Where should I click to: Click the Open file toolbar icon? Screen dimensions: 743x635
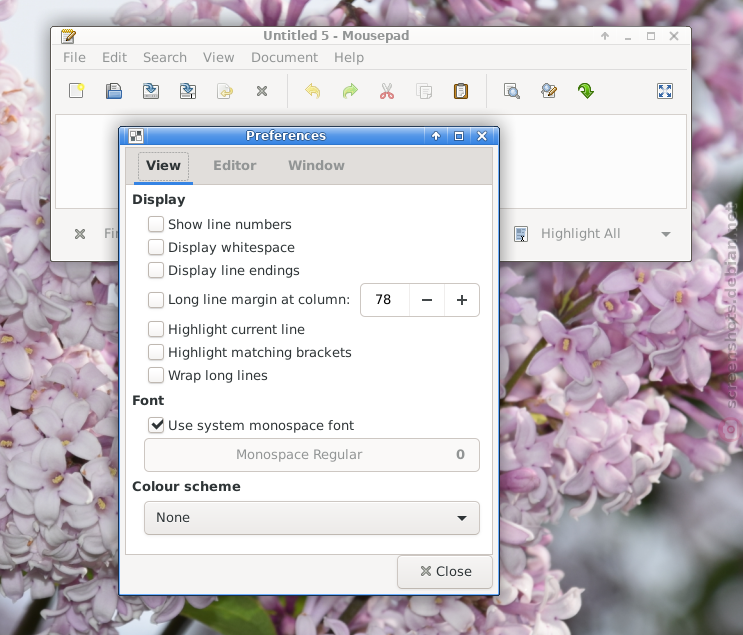114,91
